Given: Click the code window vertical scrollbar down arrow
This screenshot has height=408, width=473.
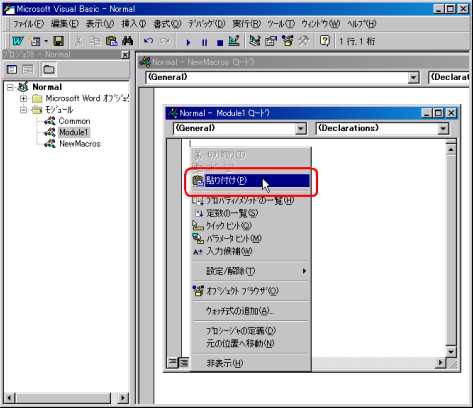Looking at the screenshot, I should (x=451, y=351).
